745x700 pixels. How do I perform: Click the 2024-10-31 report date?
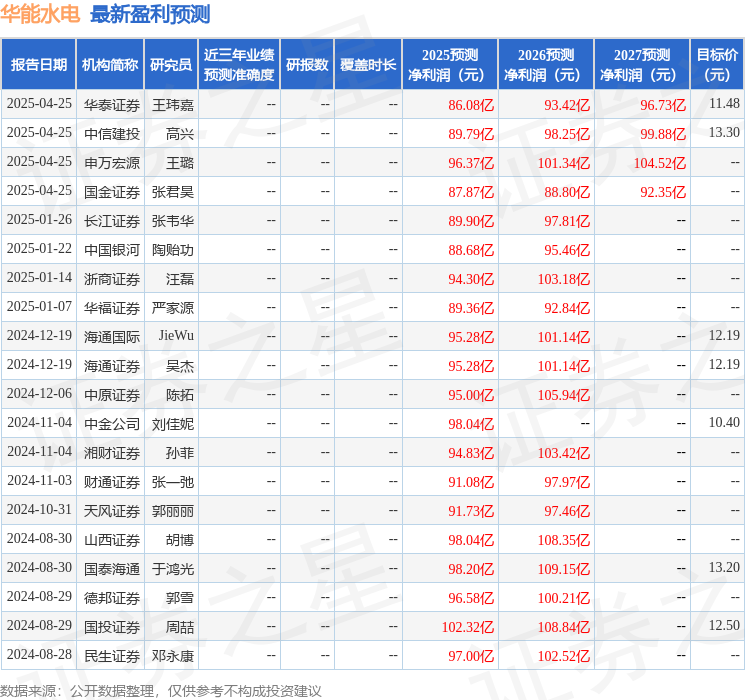coord(39,509)
